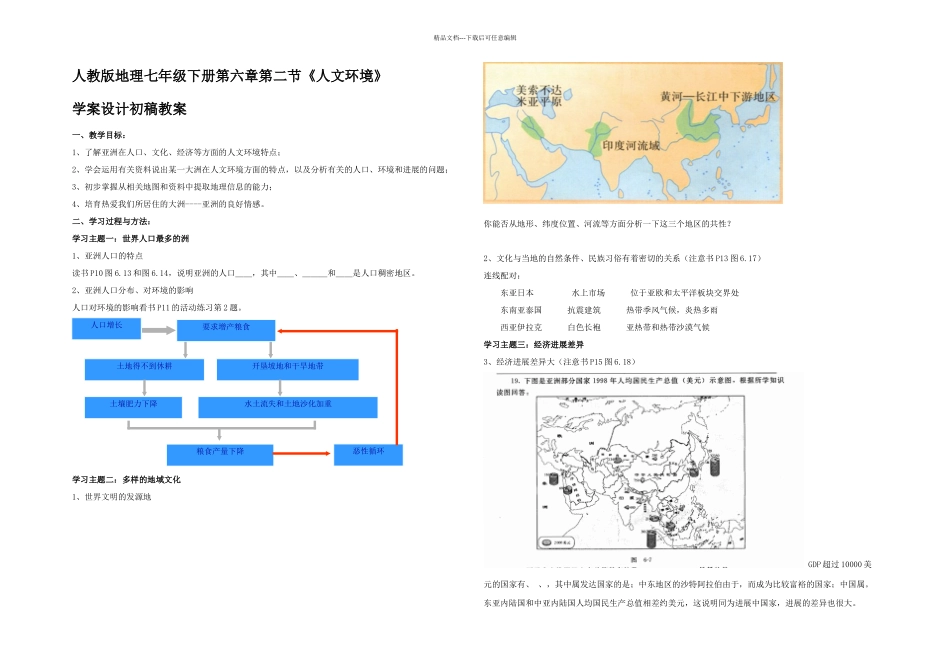This screenshot has height=672, width=950.
Task: Click matching item 水上市场
Action: tap(588, 293)
